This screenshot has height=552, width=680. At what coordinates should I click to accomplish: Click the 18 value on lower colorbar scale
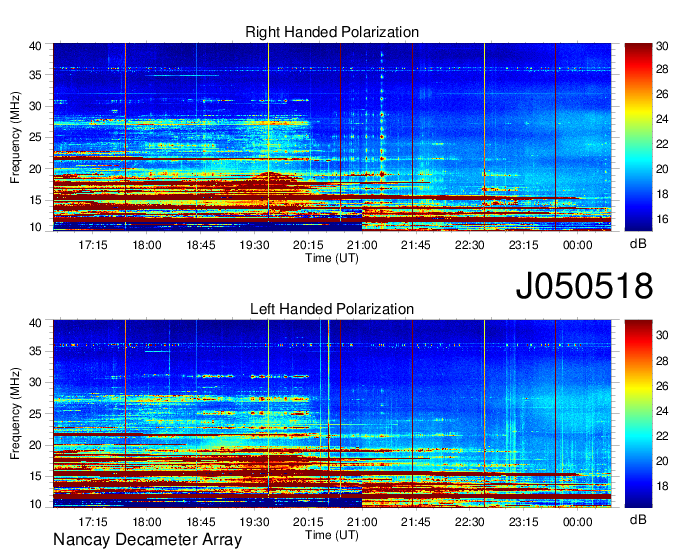pyautogui.click(x=662, y=486)
